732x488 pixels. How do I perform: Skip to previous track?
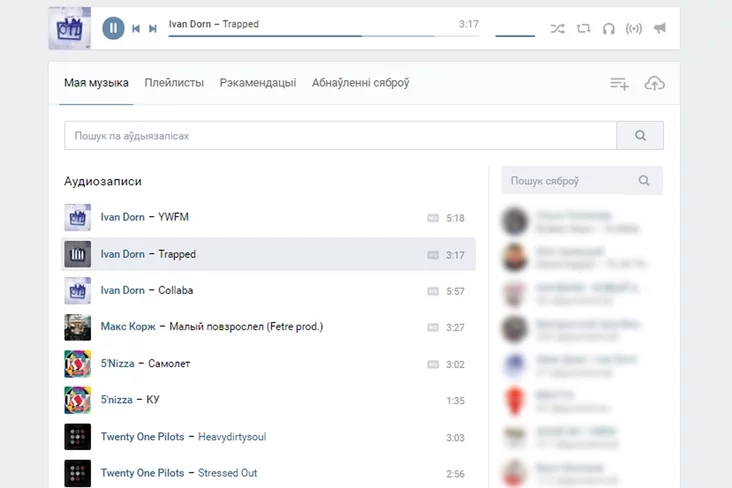point(136,28)
